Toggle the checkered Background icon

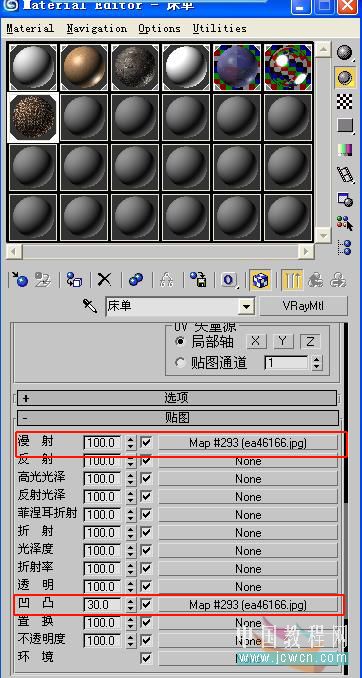(x=344, y=102)
